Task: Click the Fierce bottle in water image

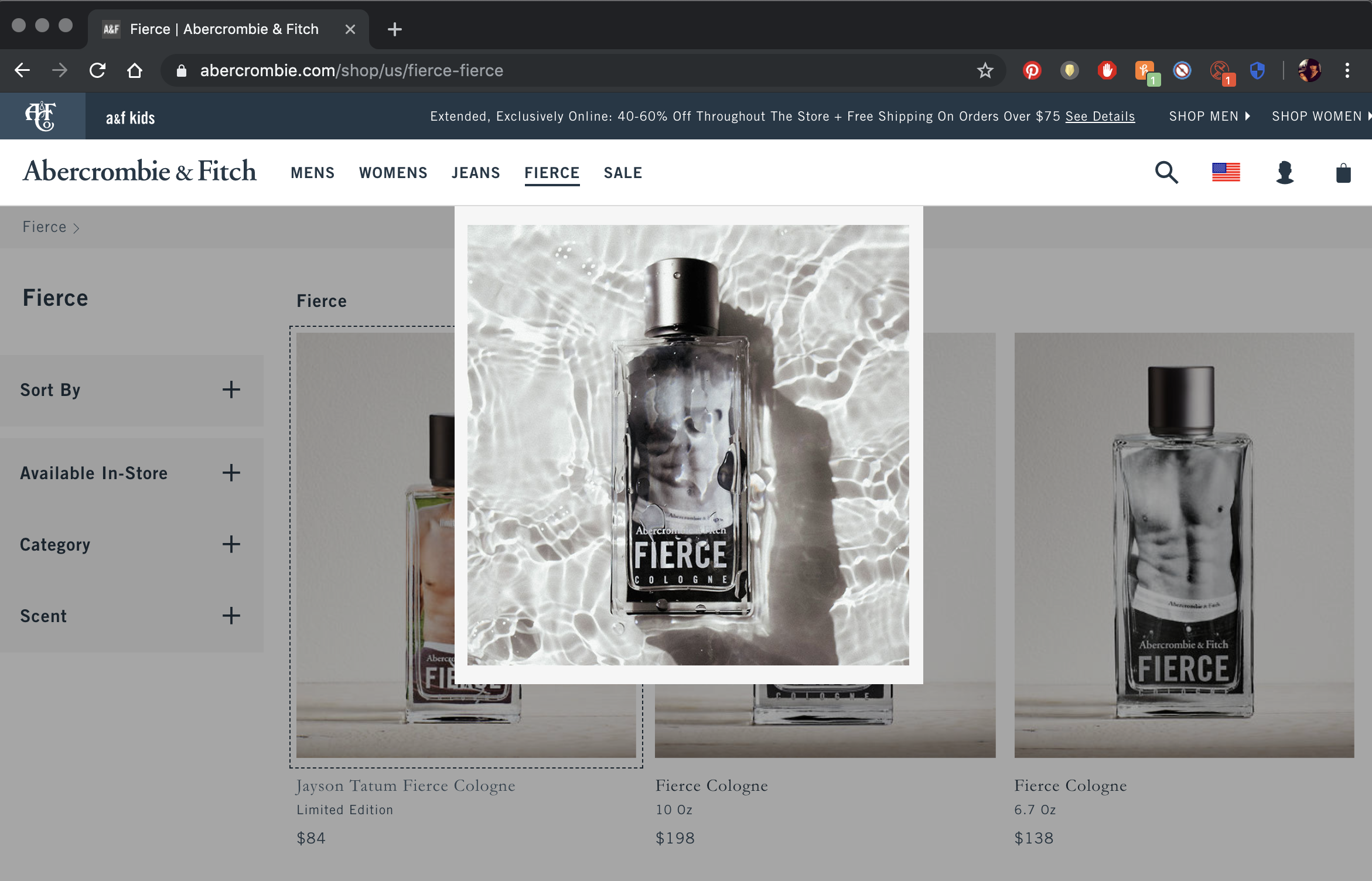Action: pos(688,445)
